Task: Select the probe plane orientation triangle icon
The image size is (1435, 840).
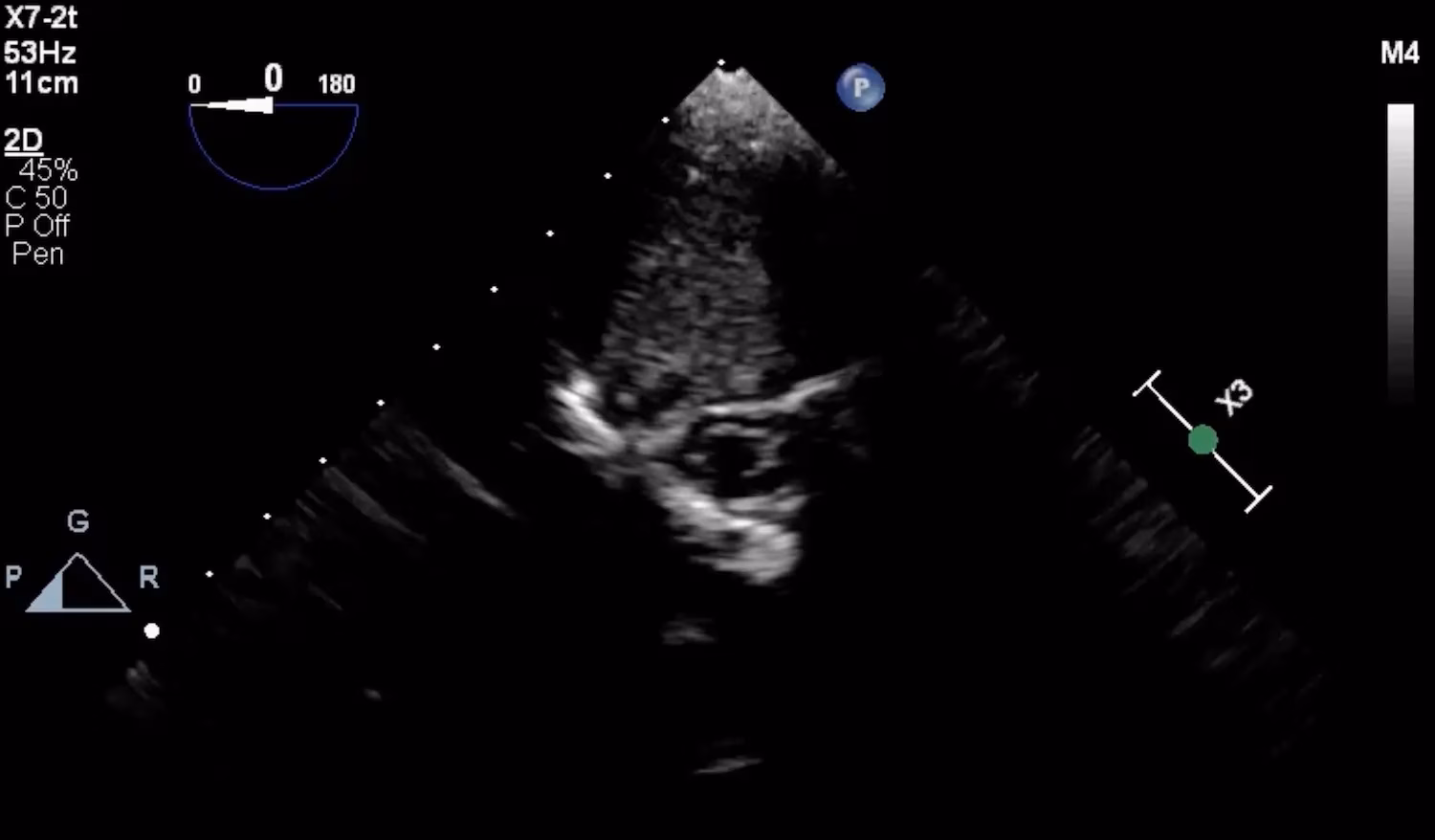Action: [x=77, y=583]
